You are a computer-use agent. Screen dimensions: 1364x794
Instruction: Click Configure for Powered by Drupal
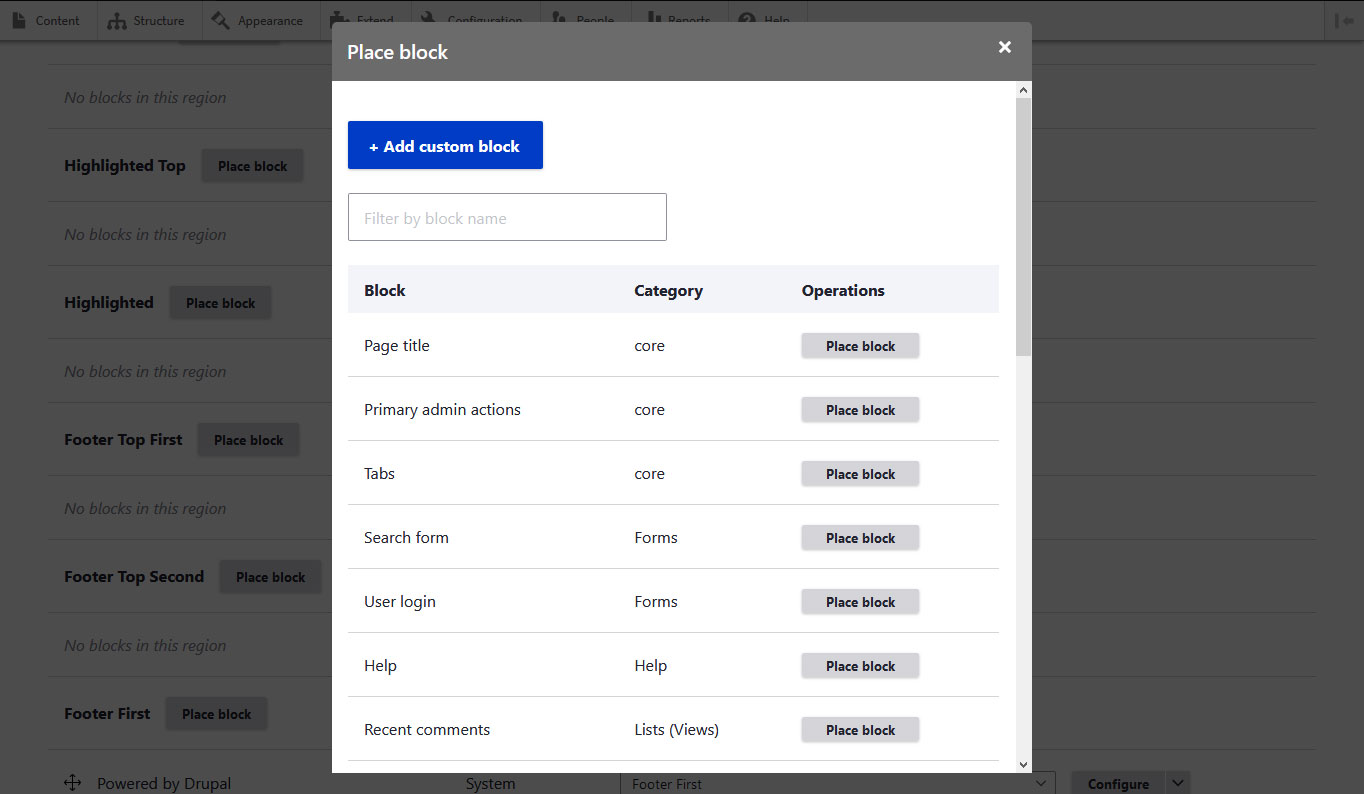pos(1117,784)
